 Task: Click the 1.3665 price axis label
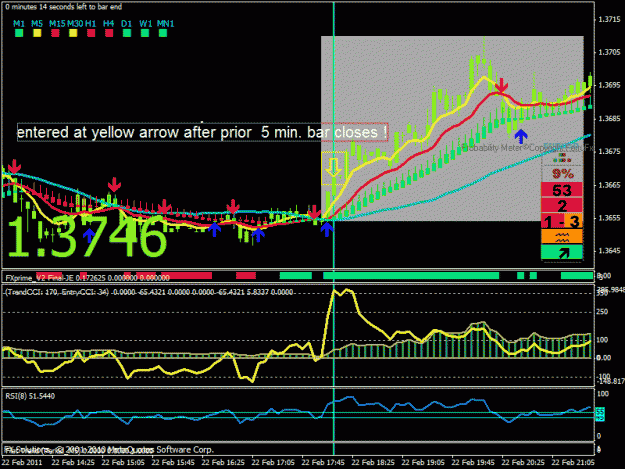coord(609,185)
